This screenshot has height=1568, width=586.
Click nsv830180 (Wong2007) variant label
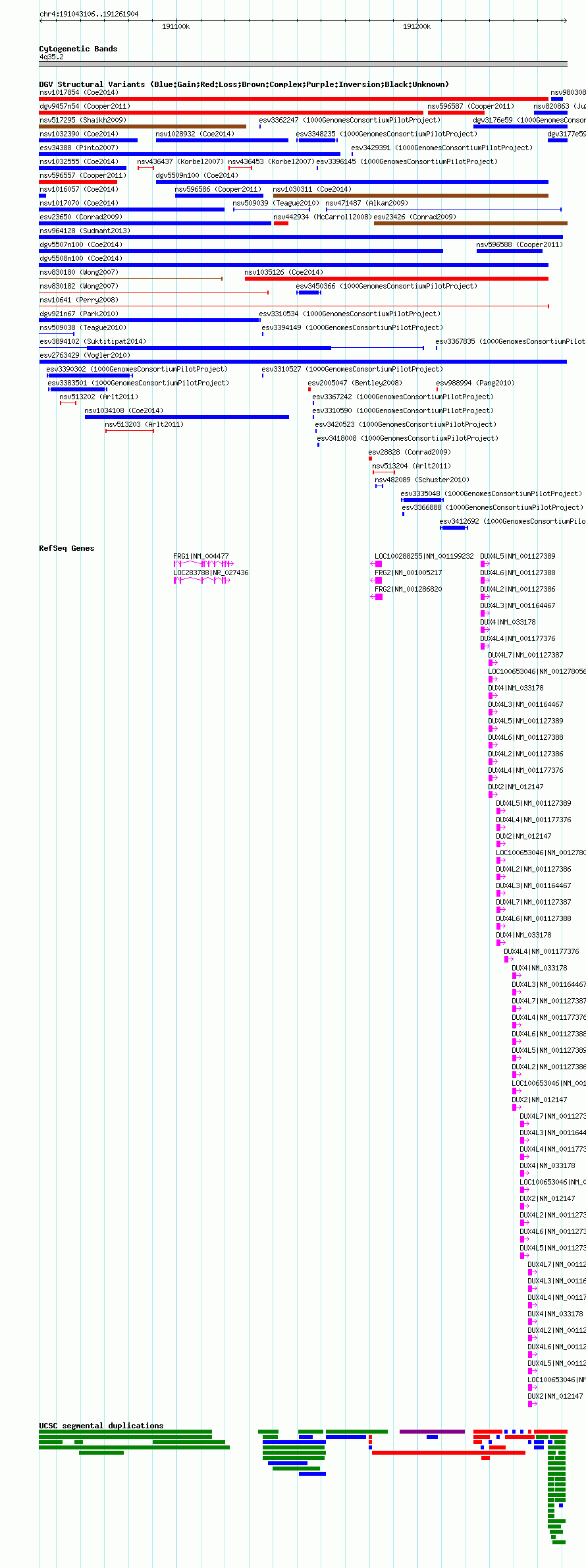click(x=79, y=272)
